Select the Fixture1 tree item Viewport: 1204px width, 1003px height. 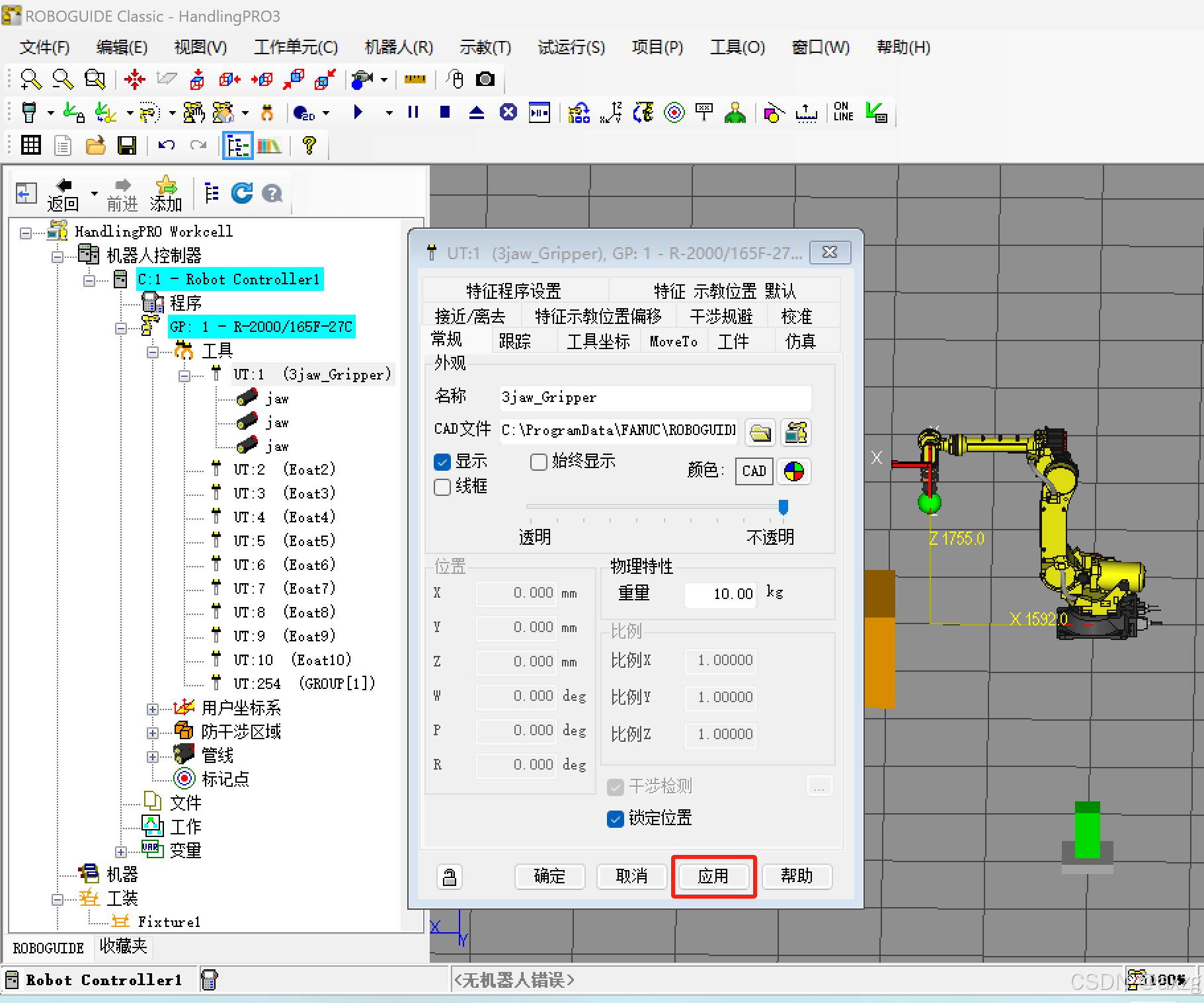point(169,922)
